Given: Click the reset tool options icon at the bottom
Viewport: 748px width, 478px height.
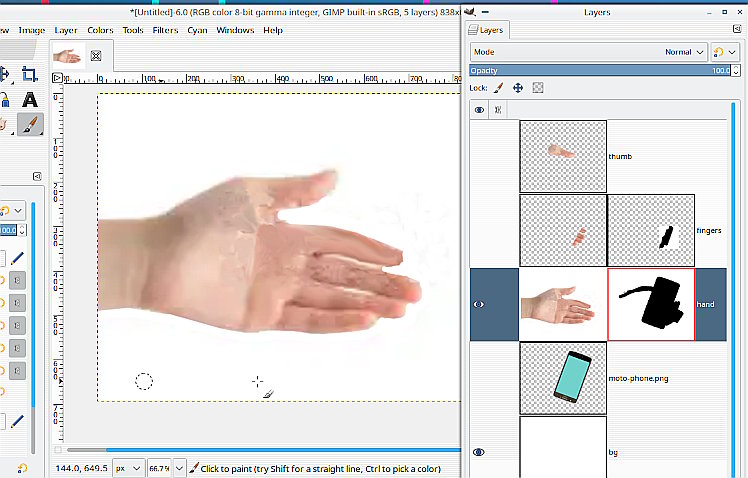Looking at the screenshot, I should click(x=21, y=468).
